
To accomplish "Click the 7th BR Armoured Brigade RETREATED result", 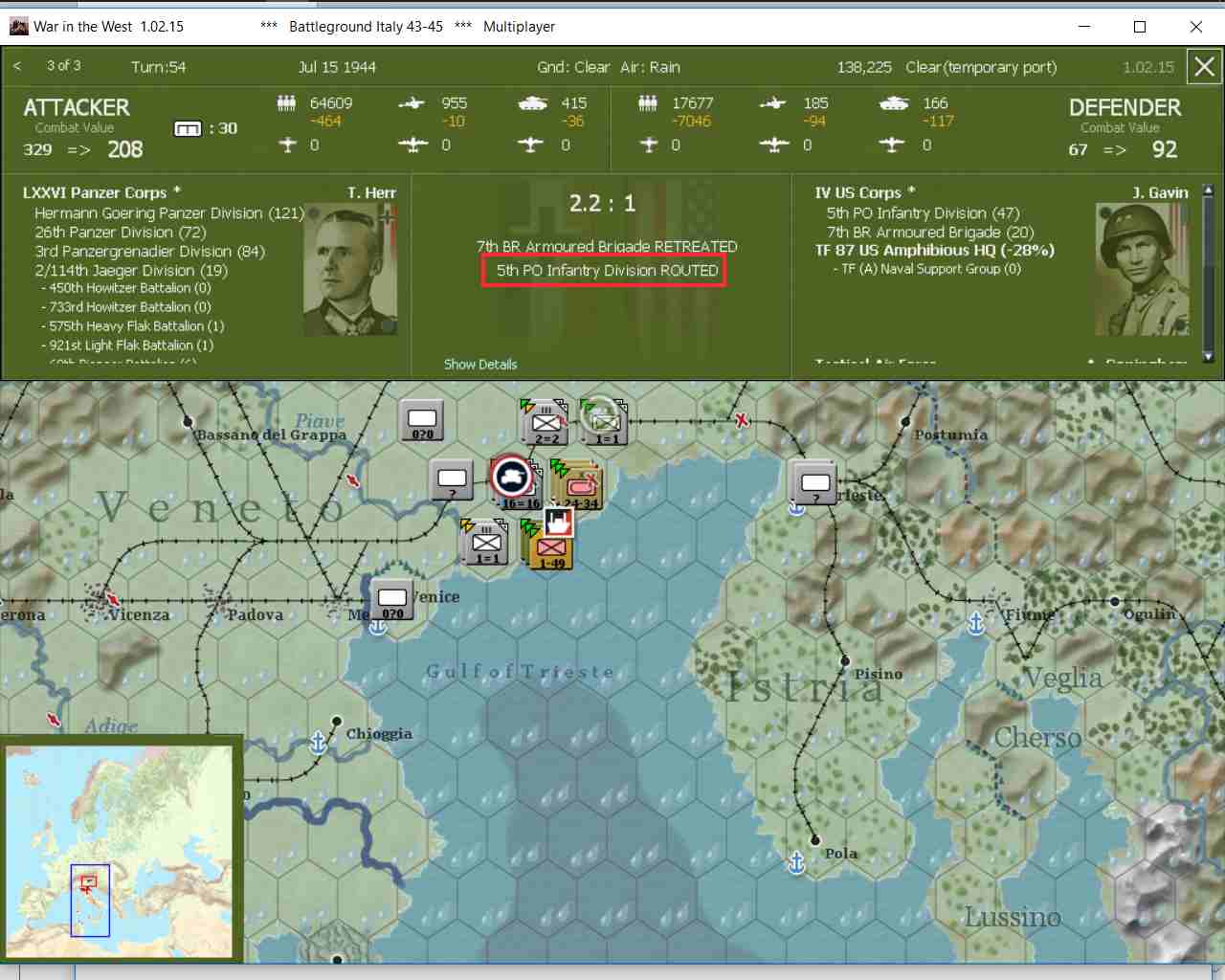I will pyautogui.click(x=607, y=247).
